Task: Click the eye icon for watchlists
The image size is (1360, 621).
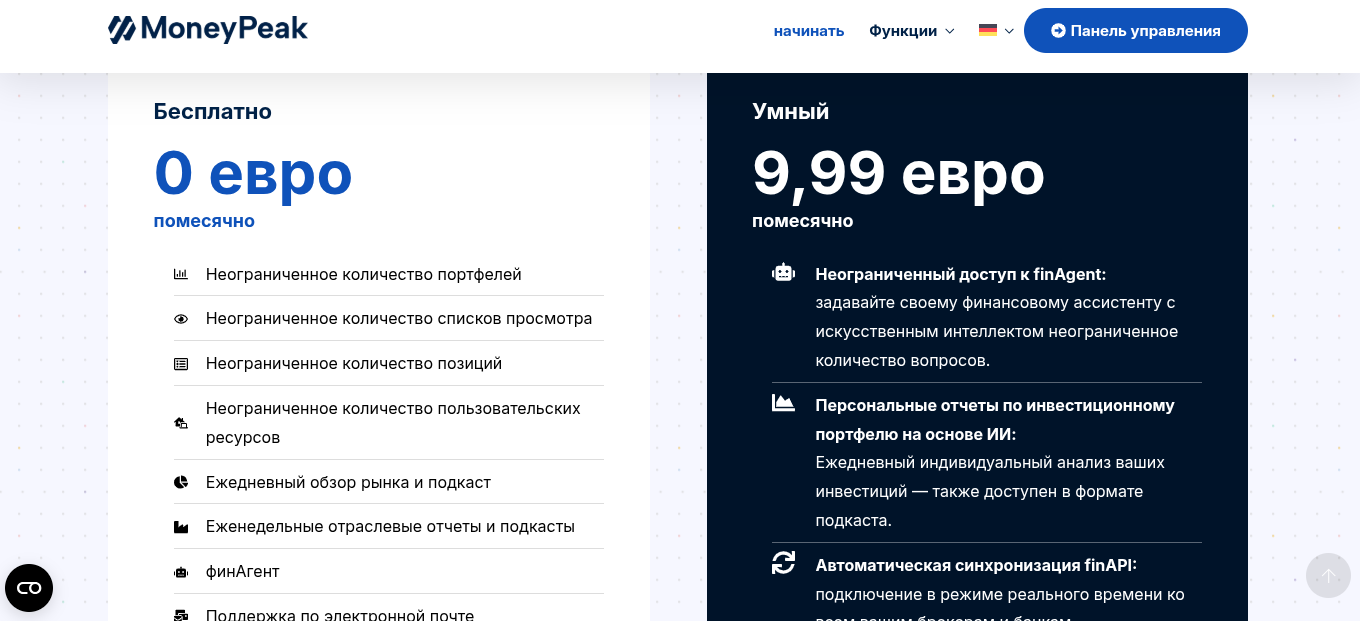Action: point(181,319)
